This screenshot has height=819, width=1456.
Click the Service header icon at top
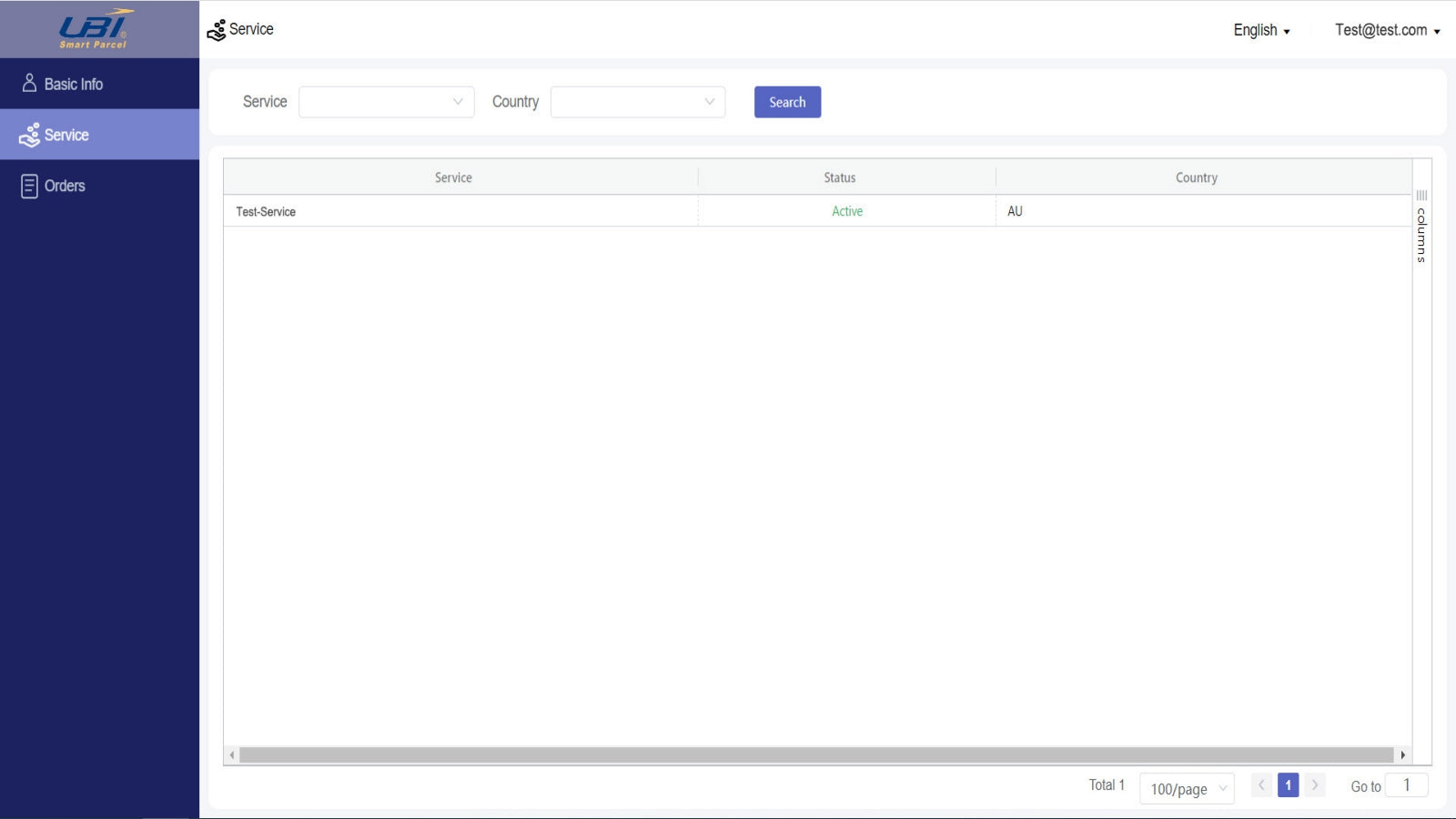click(x=216, y=30)
